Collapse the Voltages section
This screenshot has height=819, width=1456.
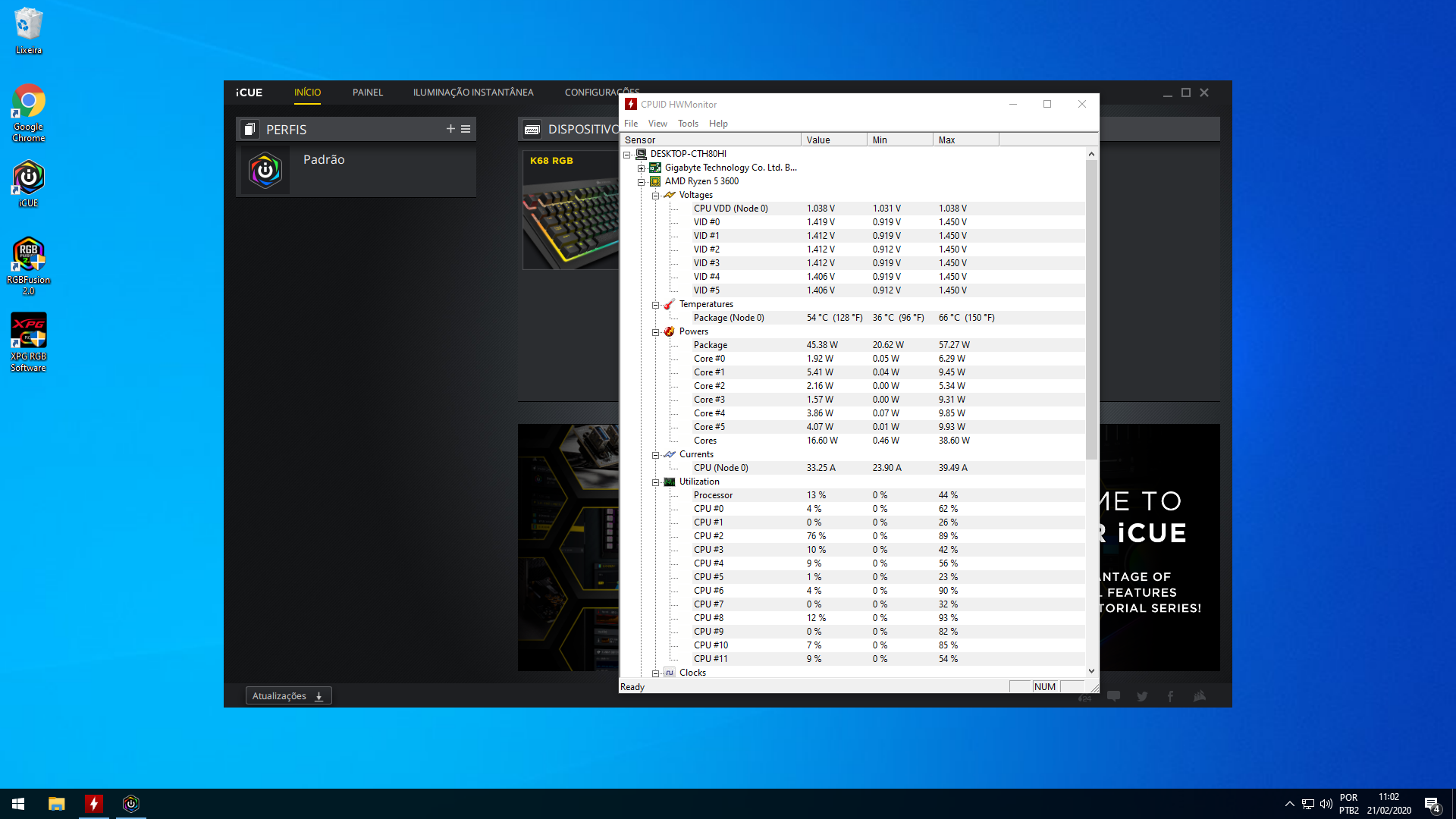click(656, 196)
